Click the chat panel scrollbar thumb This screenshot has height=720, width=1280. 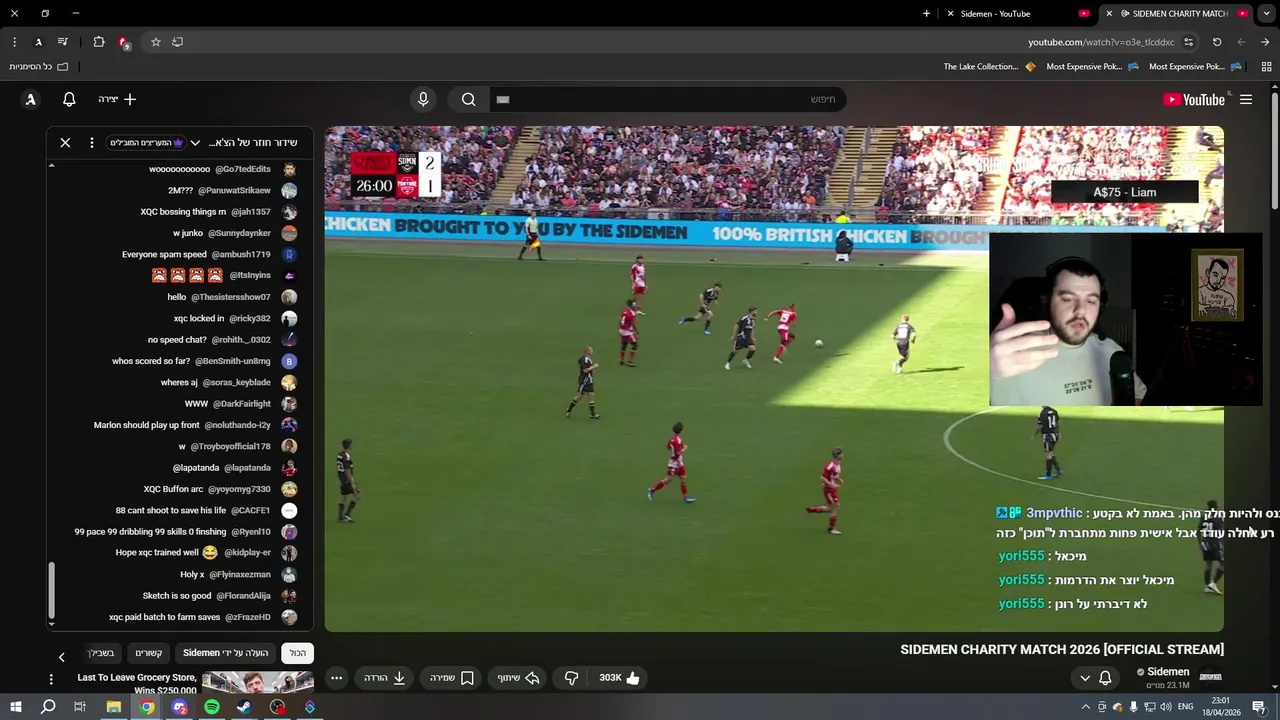51,590
